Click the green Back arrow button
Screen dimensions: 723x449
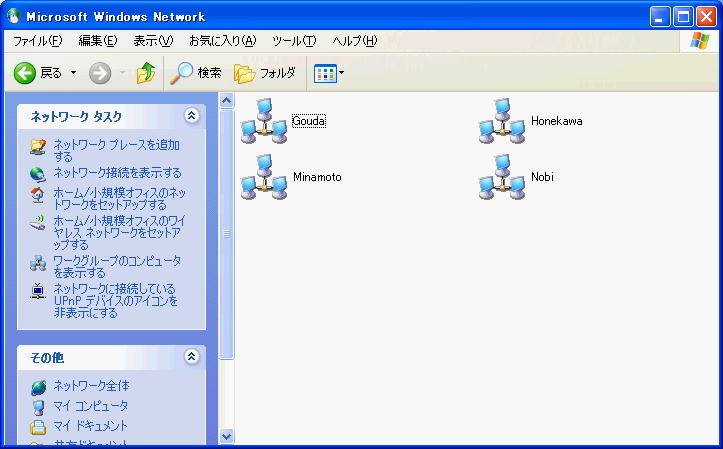click(x=26, y=73)
